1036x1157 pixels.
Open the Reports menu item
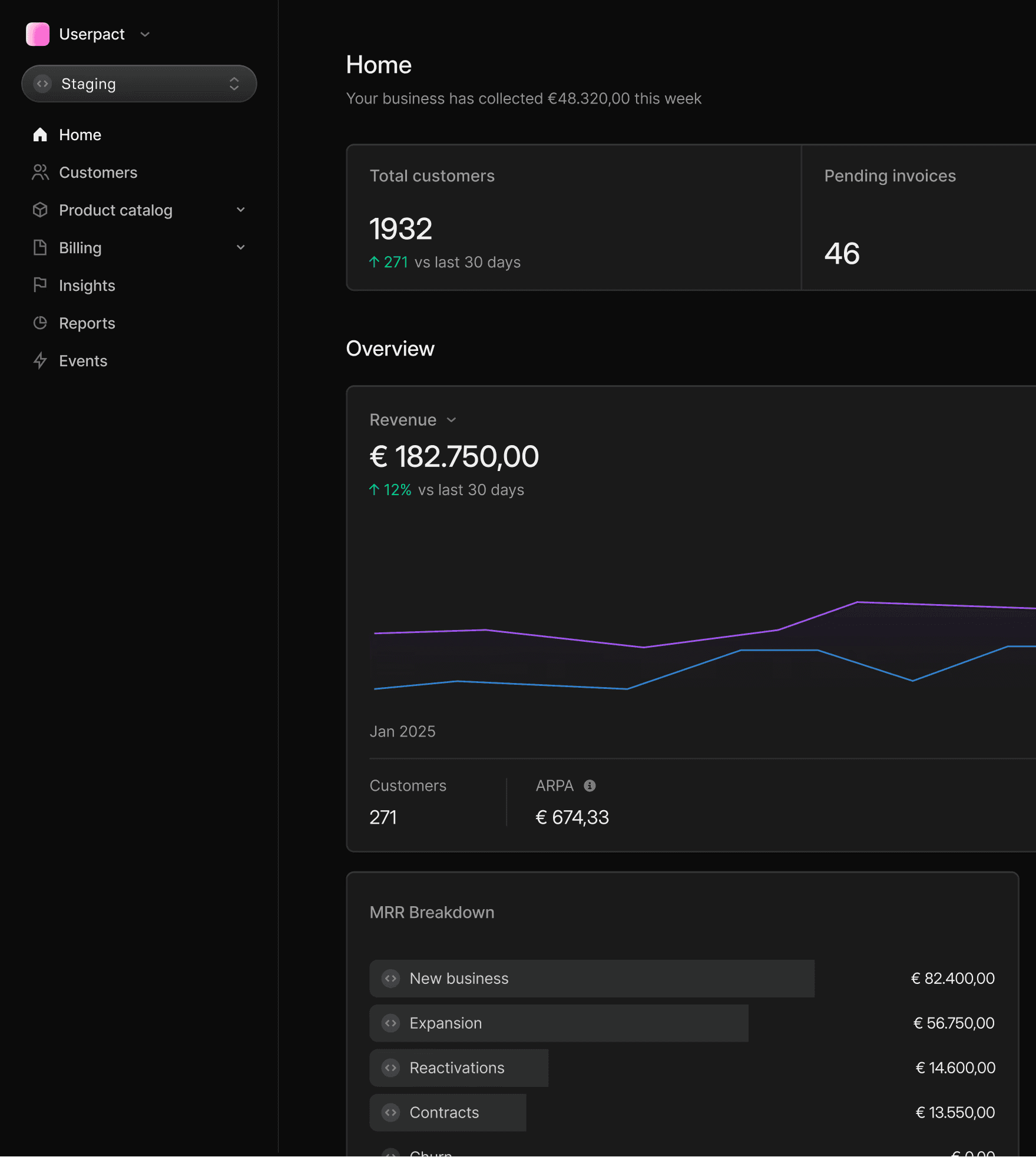(x=87, y=323)
